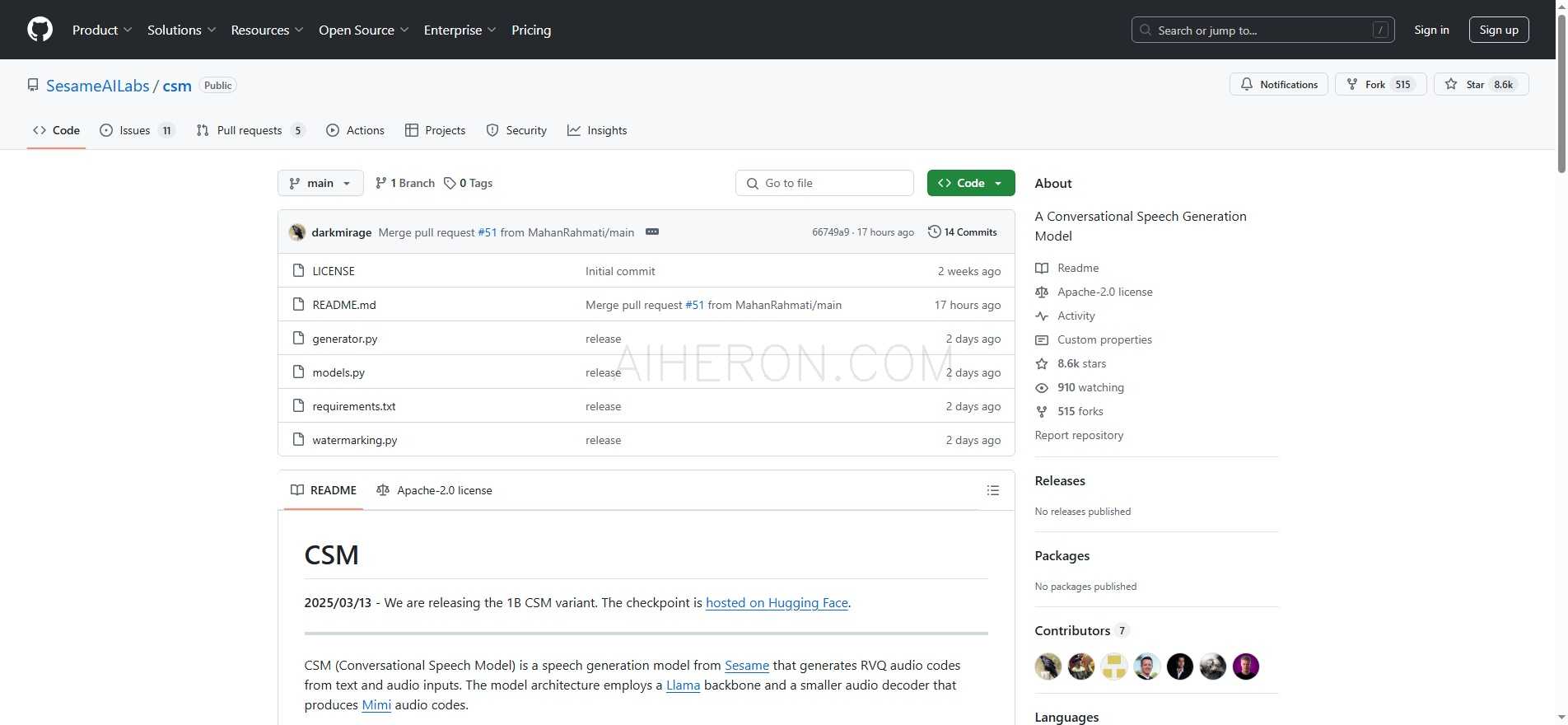Follow the hosted on Hugging Face link
The width and height of the screenshot is (1568, 725).
click(x=777, y=603)
